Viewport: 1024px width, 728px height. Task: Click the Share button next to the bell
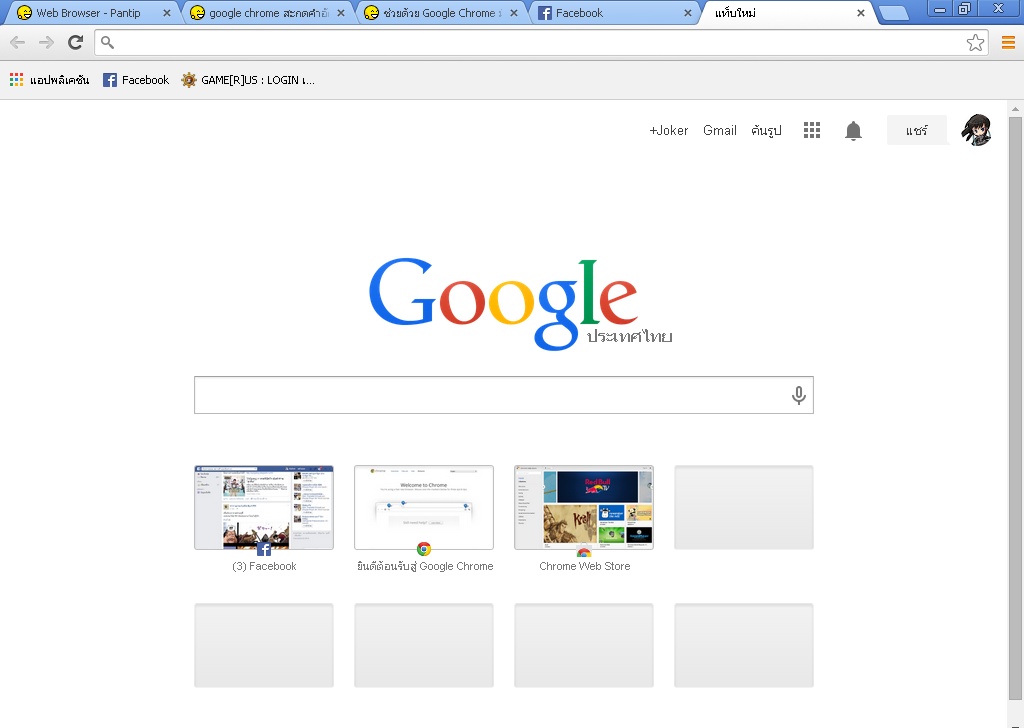point(916,130)
